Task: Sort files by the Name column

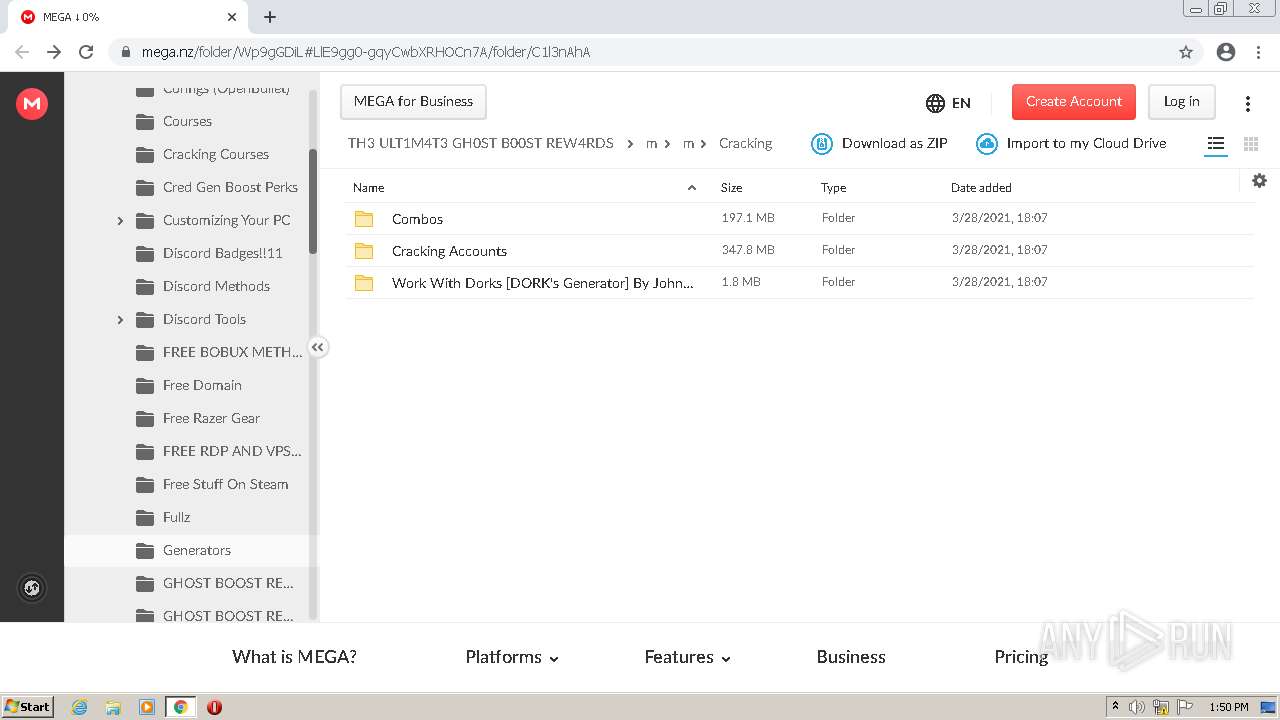Action: coord(369,188)
